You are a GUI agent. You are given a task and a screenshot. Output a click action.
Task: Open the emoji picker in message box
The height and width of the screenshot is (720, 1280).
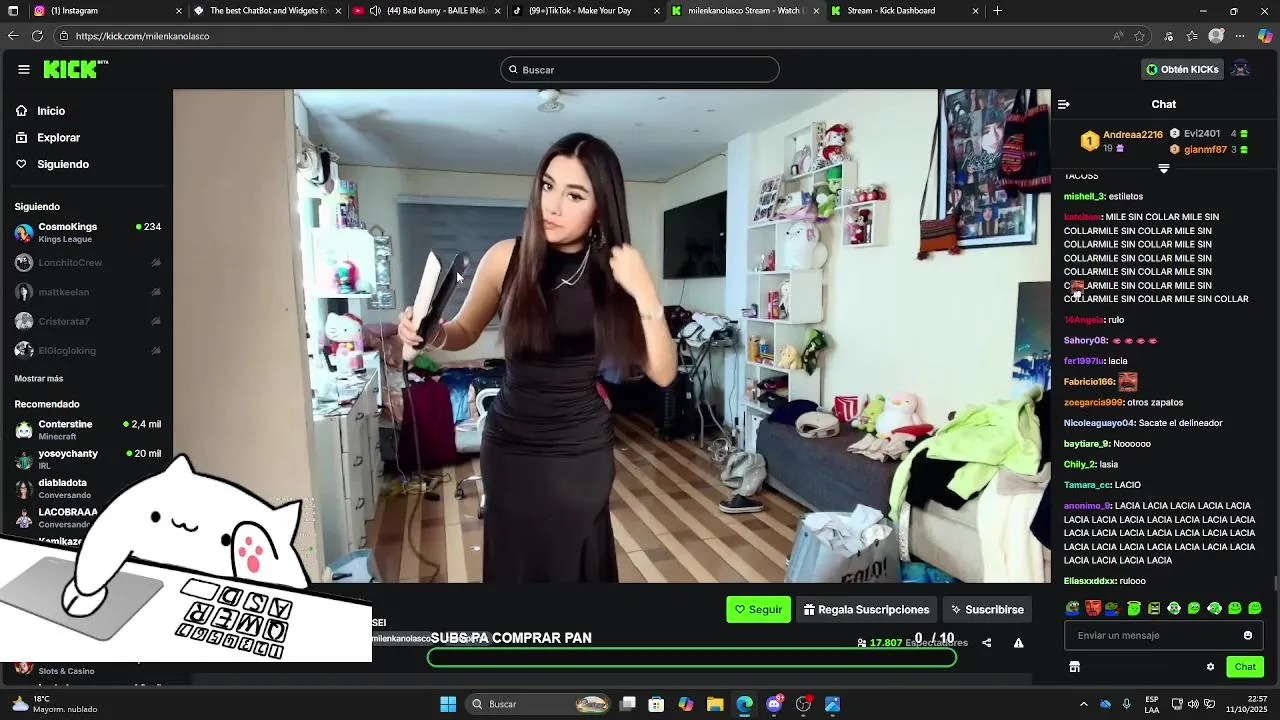pos(1248,635)
